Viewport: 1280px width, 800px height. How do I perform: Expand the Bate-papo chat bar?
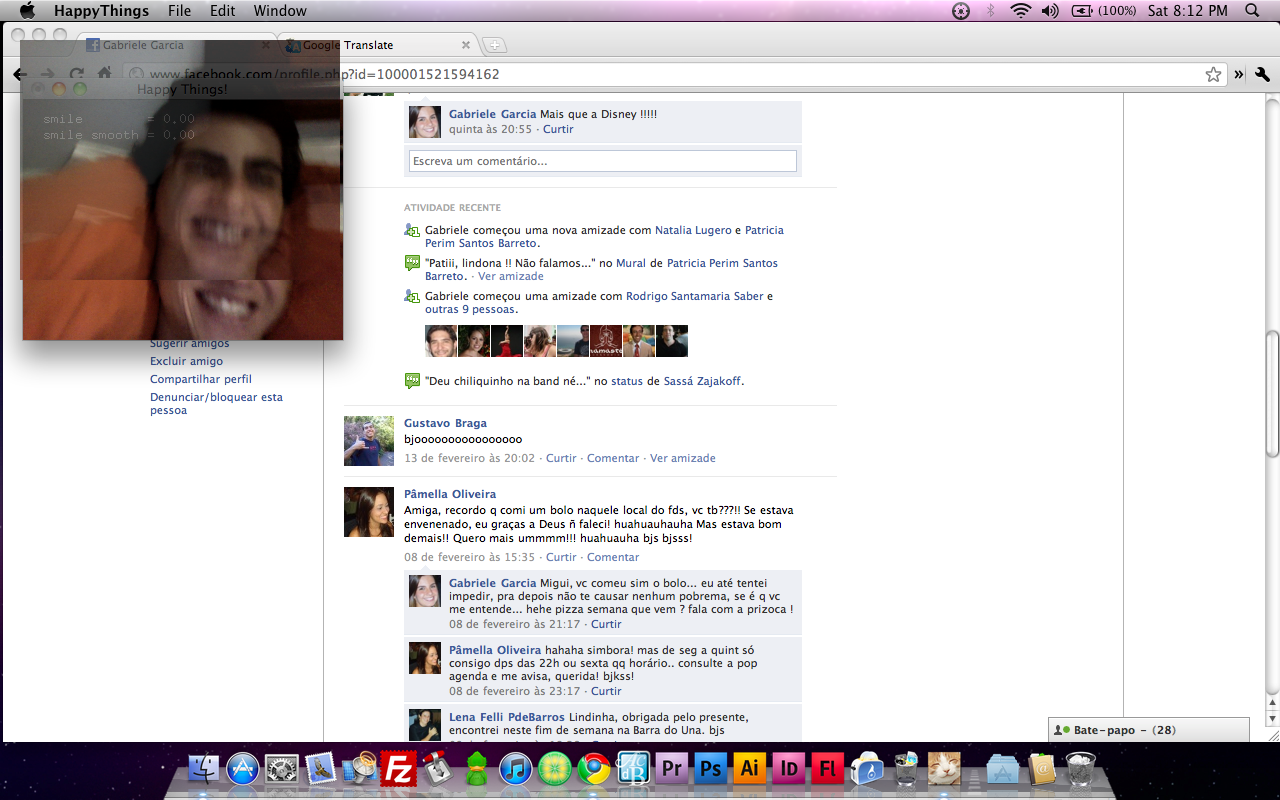coord(1148,730)
